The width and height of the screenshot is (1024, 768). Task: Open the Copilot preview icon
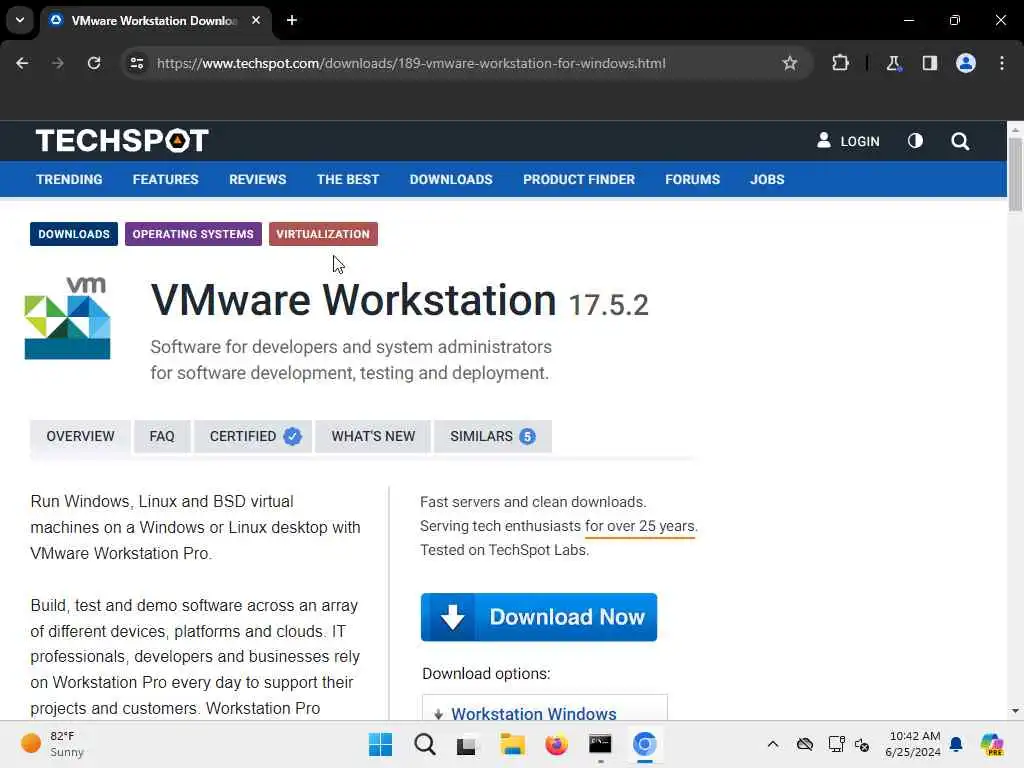pos(991,744)
